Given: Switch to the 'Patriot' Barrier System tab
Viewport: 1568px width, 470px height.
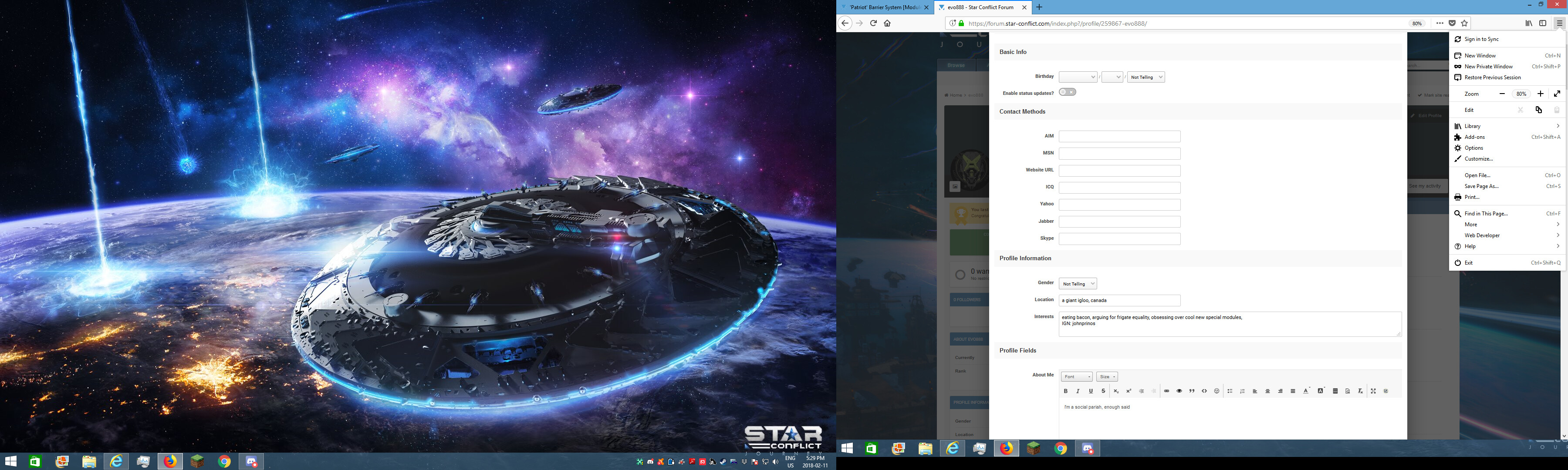Looking at the screenshot, I should pyautogui.click(x=884, y=7).
